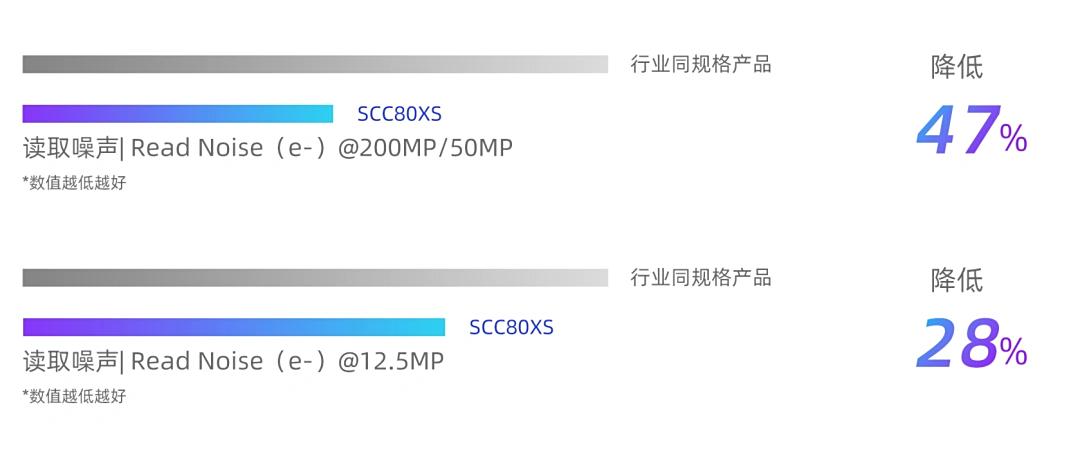Click 降低 heading above the 28% value
Image resolution: width=1080 pixels, height=459 pixels.
tap(957, 280)
